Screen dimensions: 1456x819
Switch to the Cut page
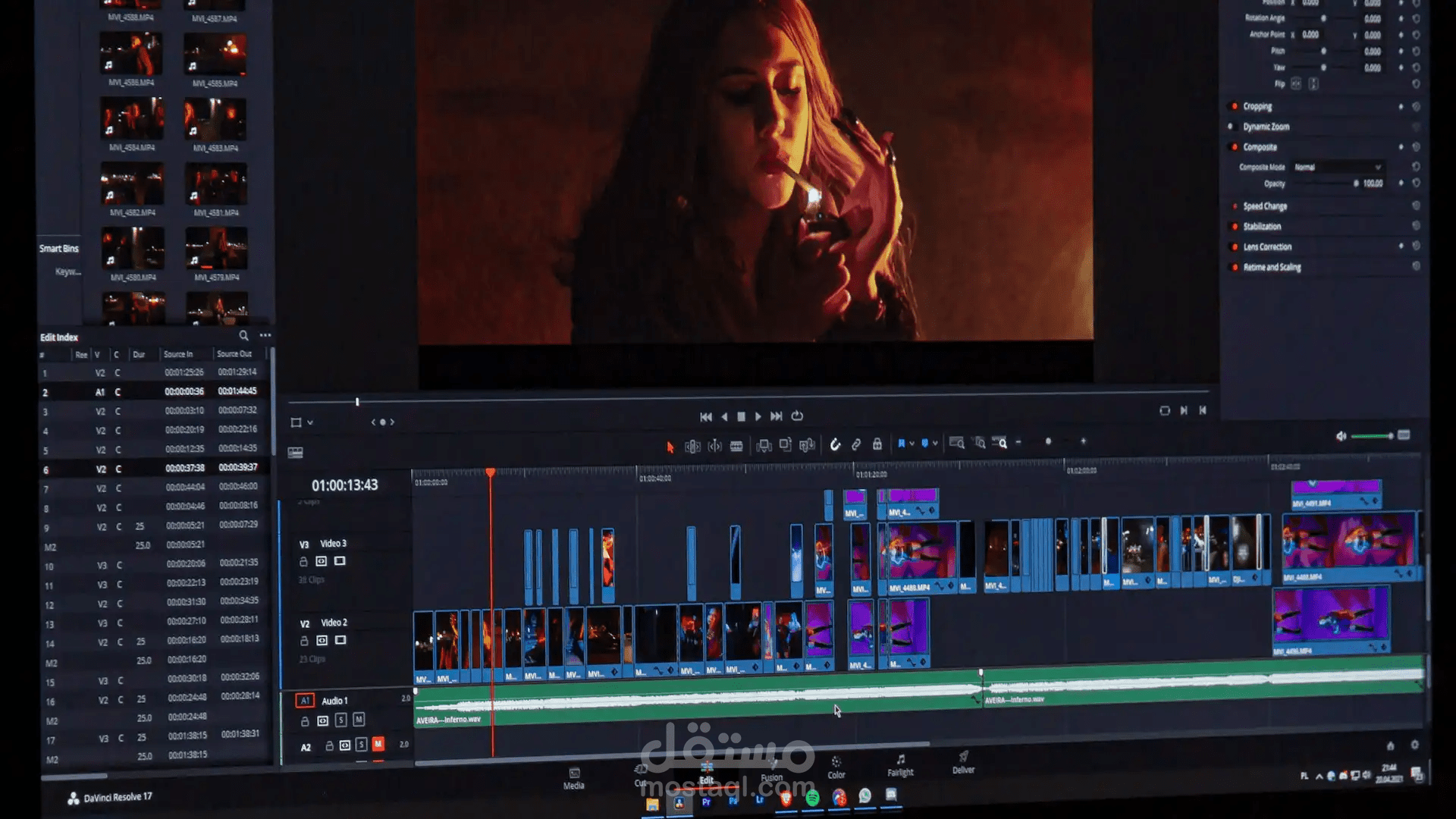641,776
